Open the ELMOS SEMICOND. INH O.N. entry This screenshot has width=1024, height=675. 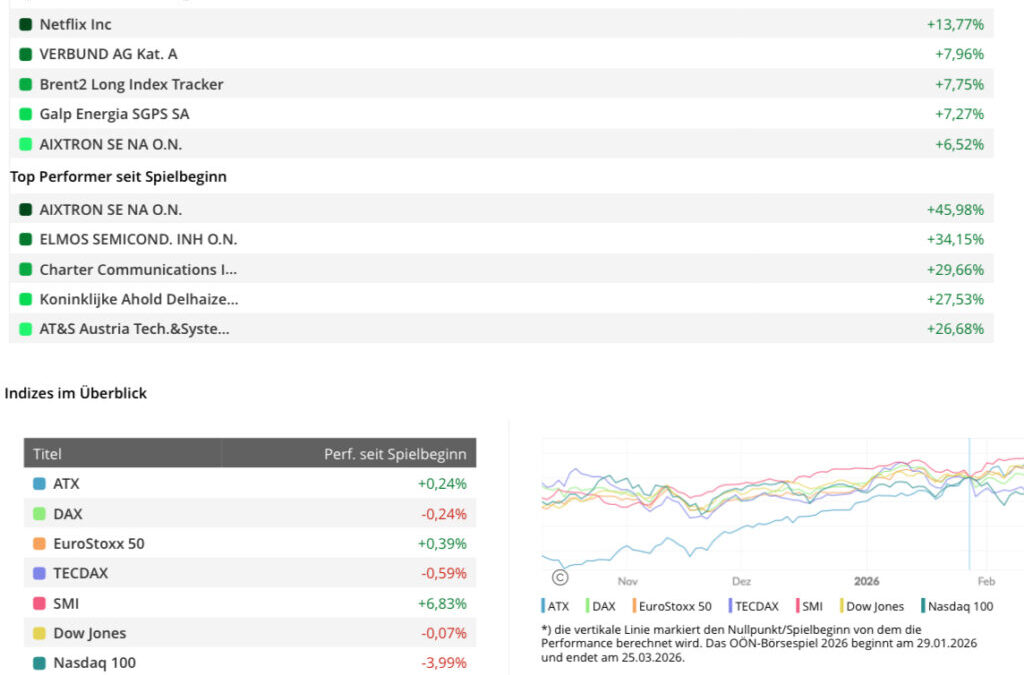coord(138,239)
